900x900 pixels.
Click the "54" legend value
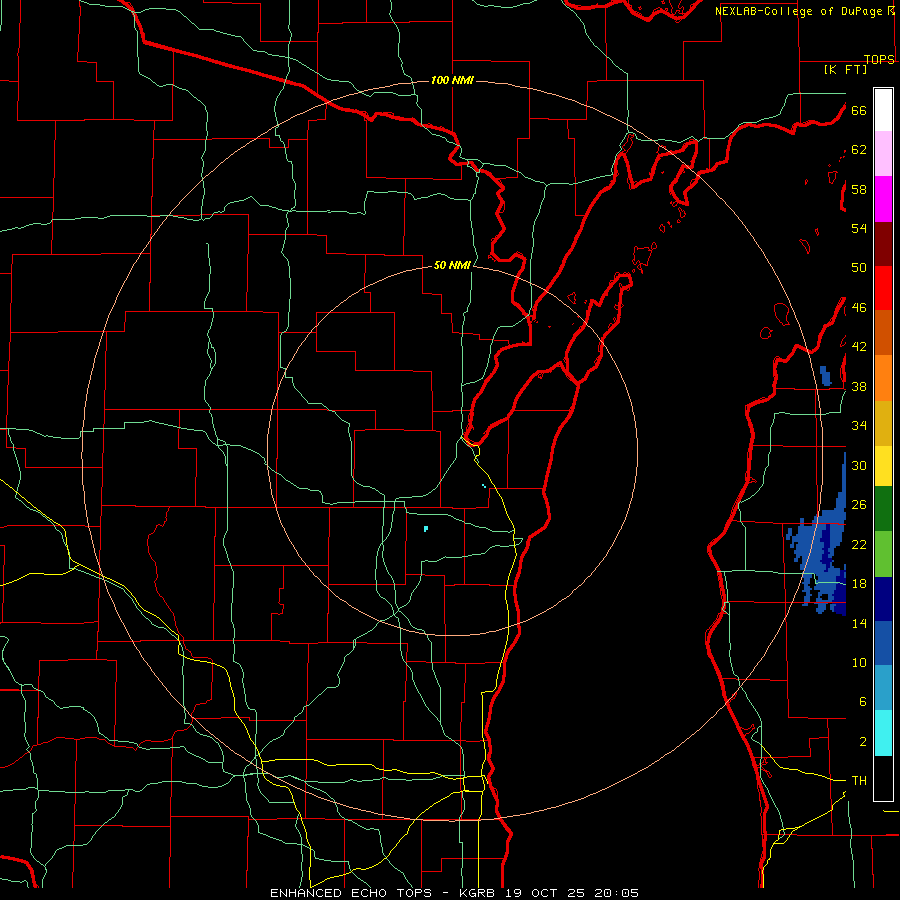tap(859, 228)
